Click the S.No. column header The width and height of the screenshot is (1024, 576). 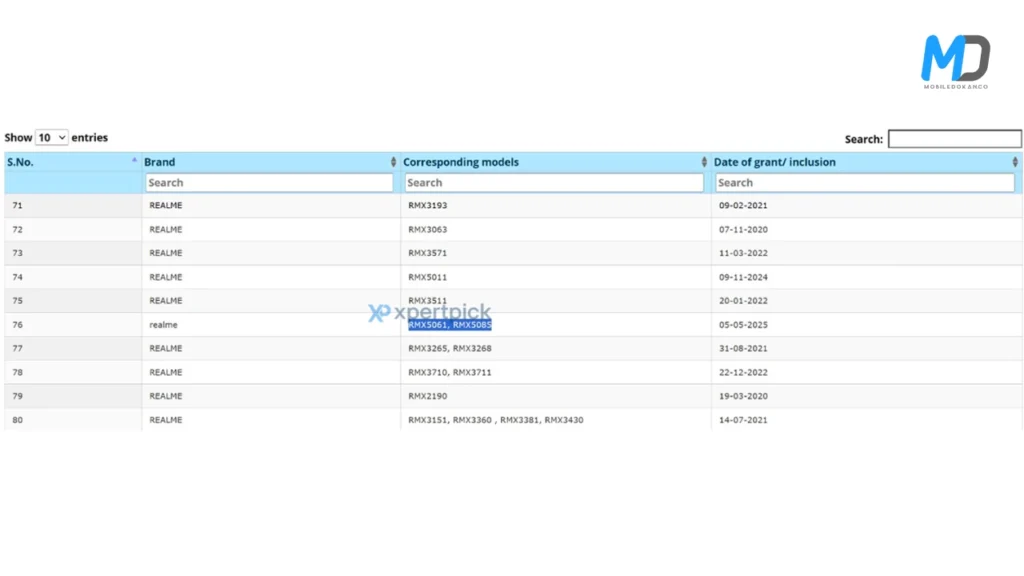tap(20, 162)
